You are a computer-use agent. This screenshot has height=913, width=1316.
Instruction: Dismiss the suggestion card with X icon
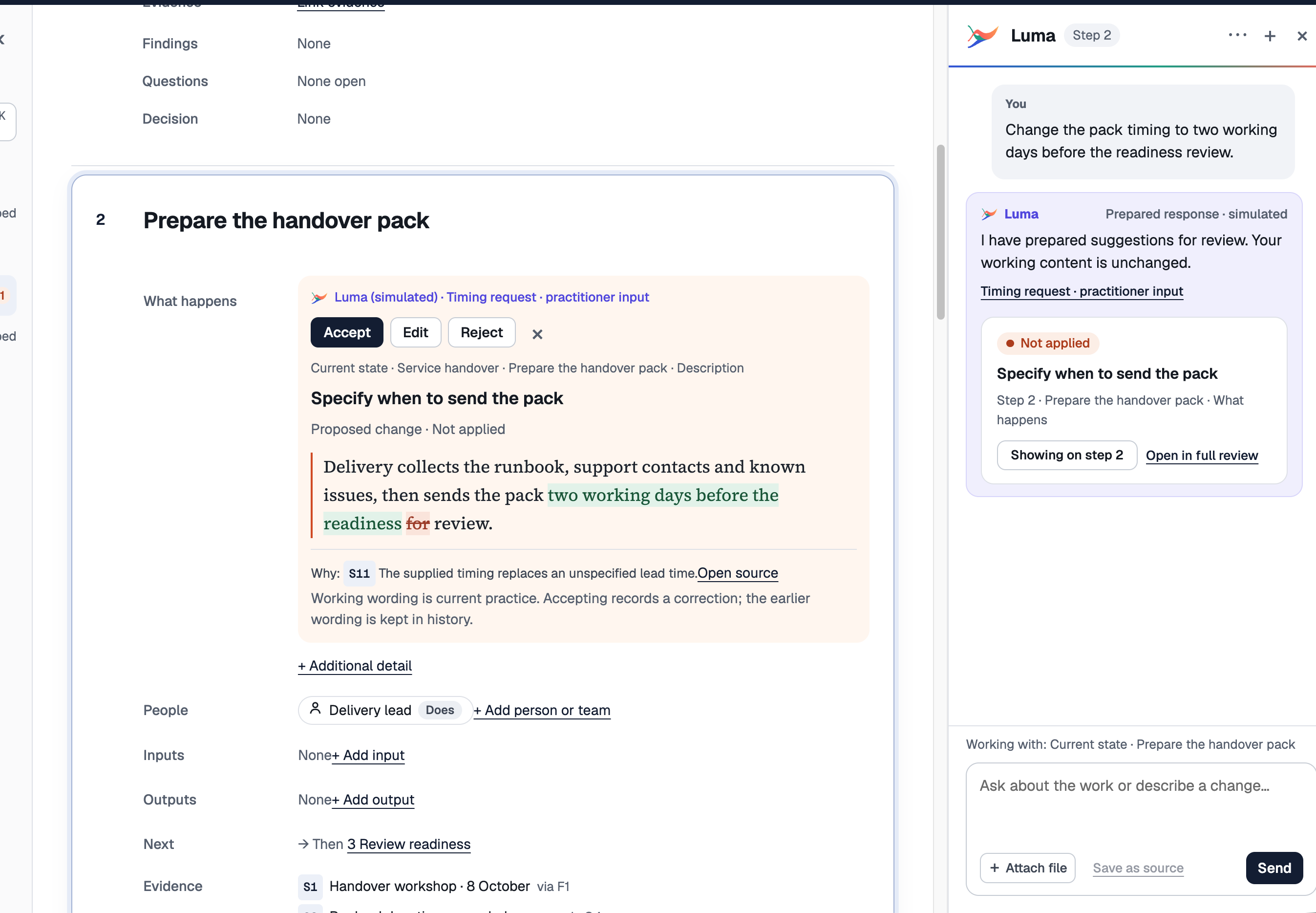tap(537, 335)
